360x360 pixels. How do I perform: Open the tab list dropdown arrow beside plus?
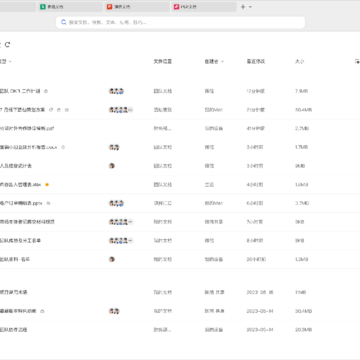pyautogui.click(x=251, y=7)
